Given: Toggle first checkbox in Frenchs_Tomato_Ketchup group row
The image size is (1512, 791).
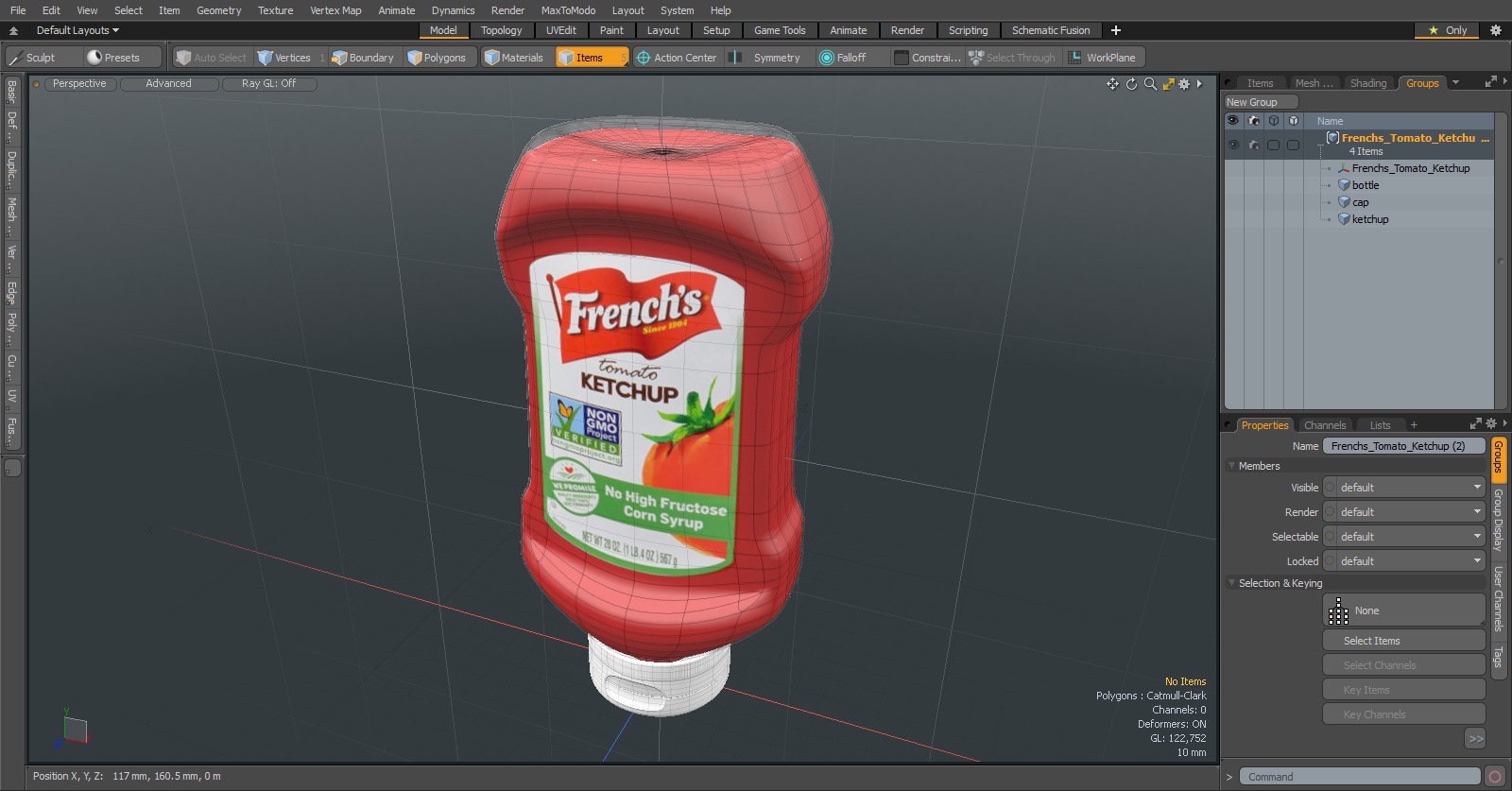Looking at the screenshot, I should [1273, 145].
